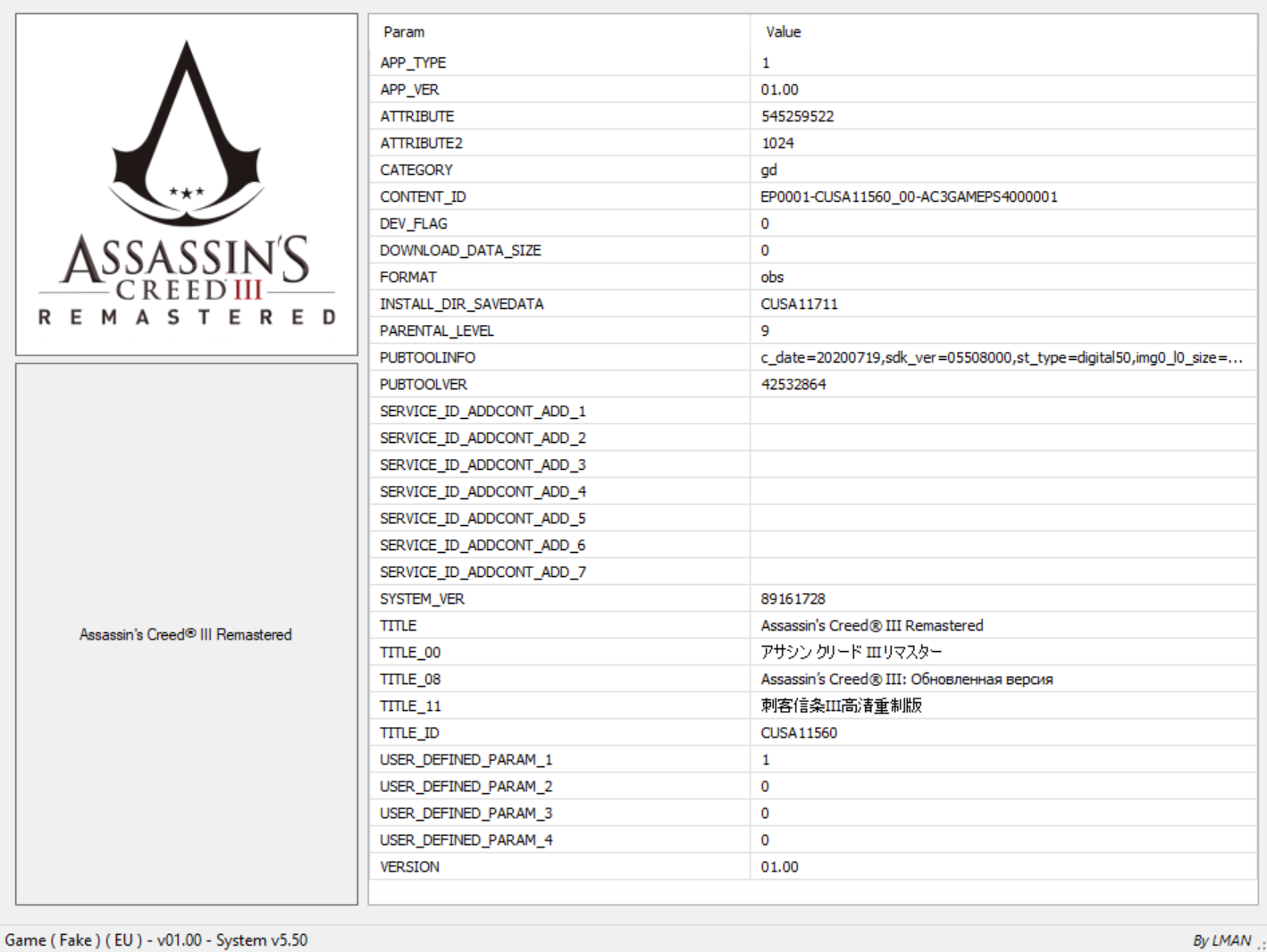Click the TITLE_ID value CUSA11560
This screenshot has height=952, width=1267.
(x=799, y=732)
